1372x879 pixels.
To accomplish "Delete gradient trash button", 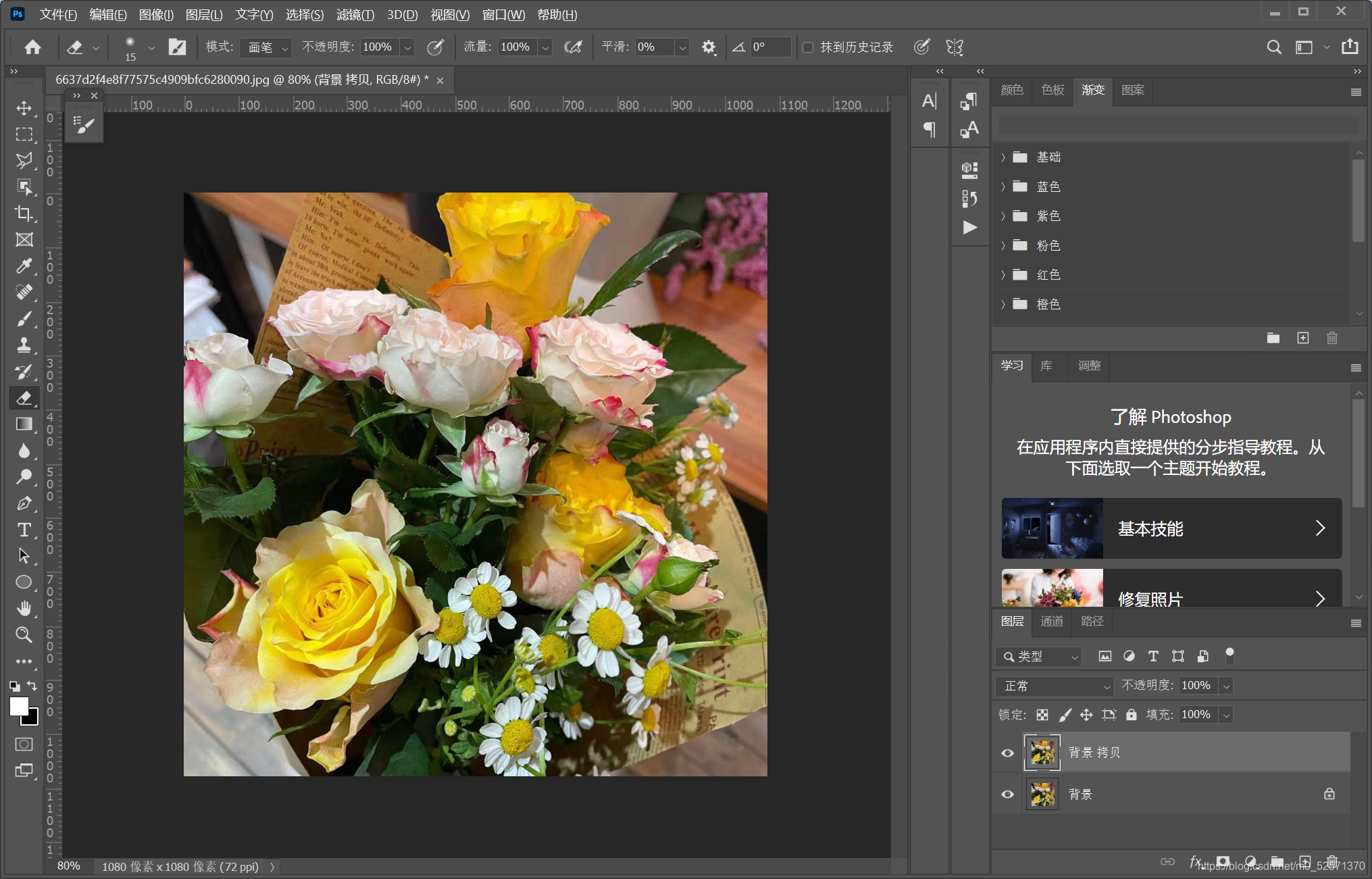I will pos(1332,338).
